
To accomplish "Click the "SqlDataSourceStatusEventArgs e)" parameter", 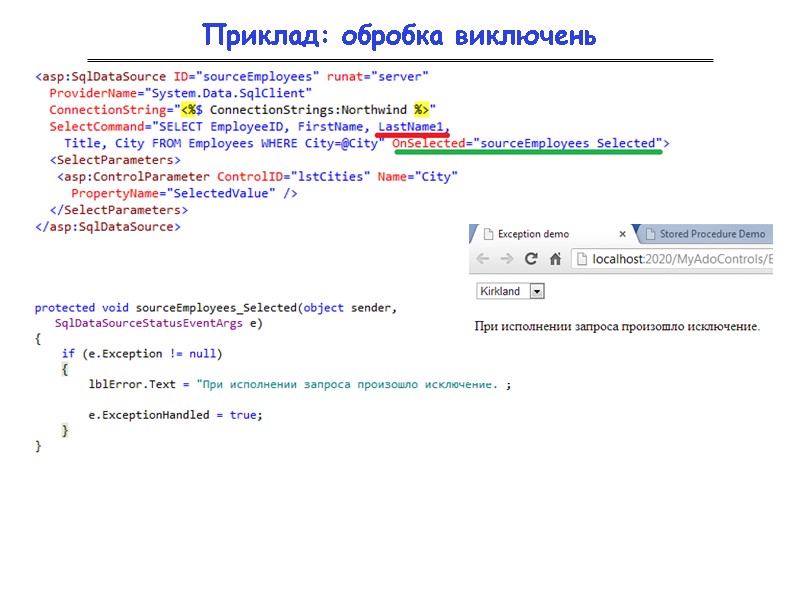I will point(159,323).
